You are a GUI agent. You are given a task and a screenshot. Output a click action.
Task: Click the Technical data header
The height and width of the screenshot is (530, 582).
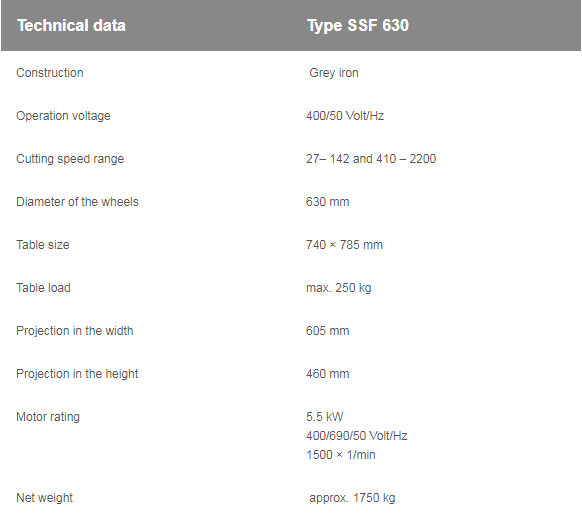pyautogui.click(x=71, y=26)
